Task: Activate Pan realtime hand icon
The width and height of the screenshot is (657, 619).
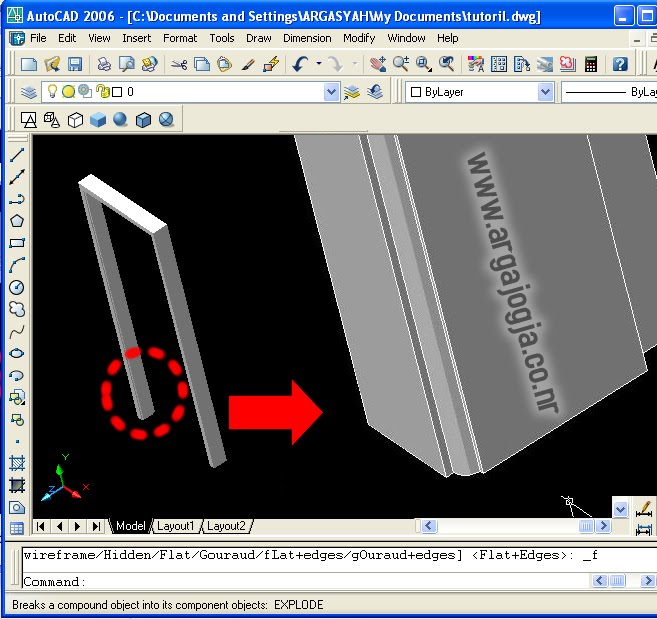Action: (x=378, y=64)
